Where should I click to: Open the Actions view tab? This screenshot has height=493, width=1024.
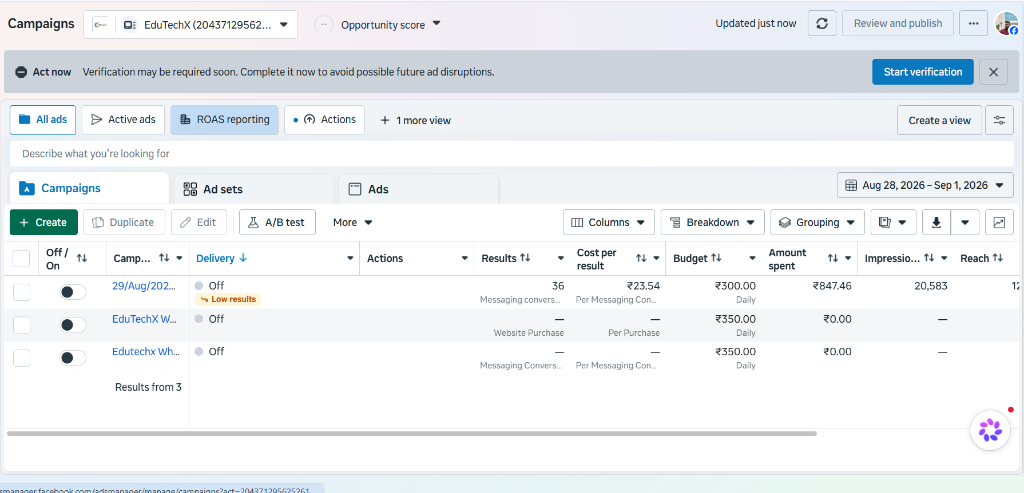325,119
